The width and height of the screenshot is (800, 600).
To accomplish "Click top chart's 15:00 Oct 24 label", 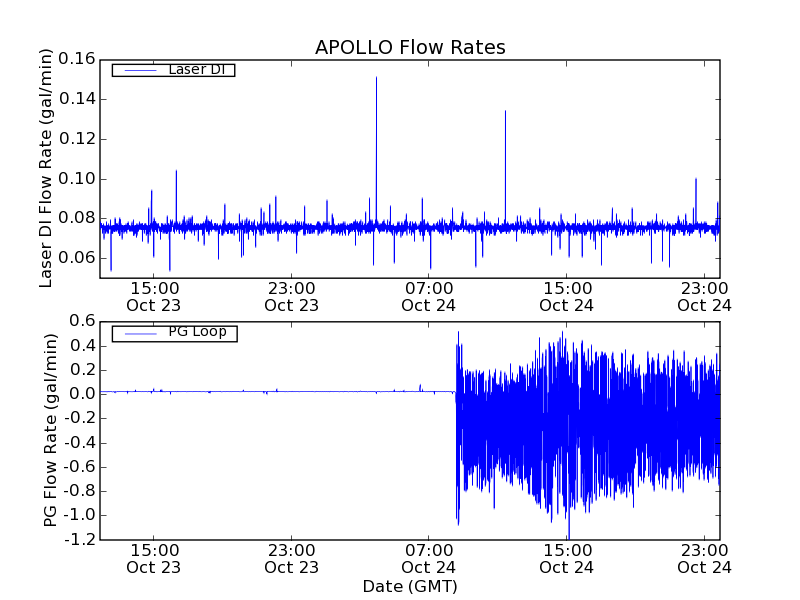I will click(566, 297).
